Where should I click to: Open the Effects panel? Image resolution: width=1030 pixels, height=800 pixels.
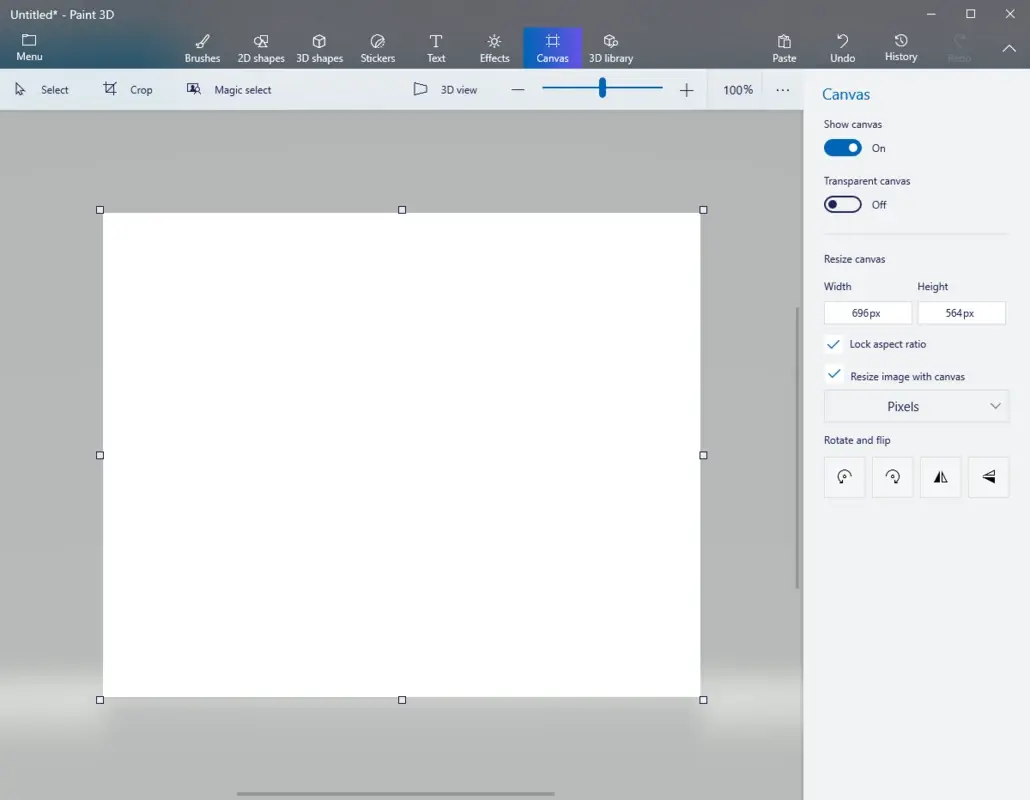click(493, 46)
